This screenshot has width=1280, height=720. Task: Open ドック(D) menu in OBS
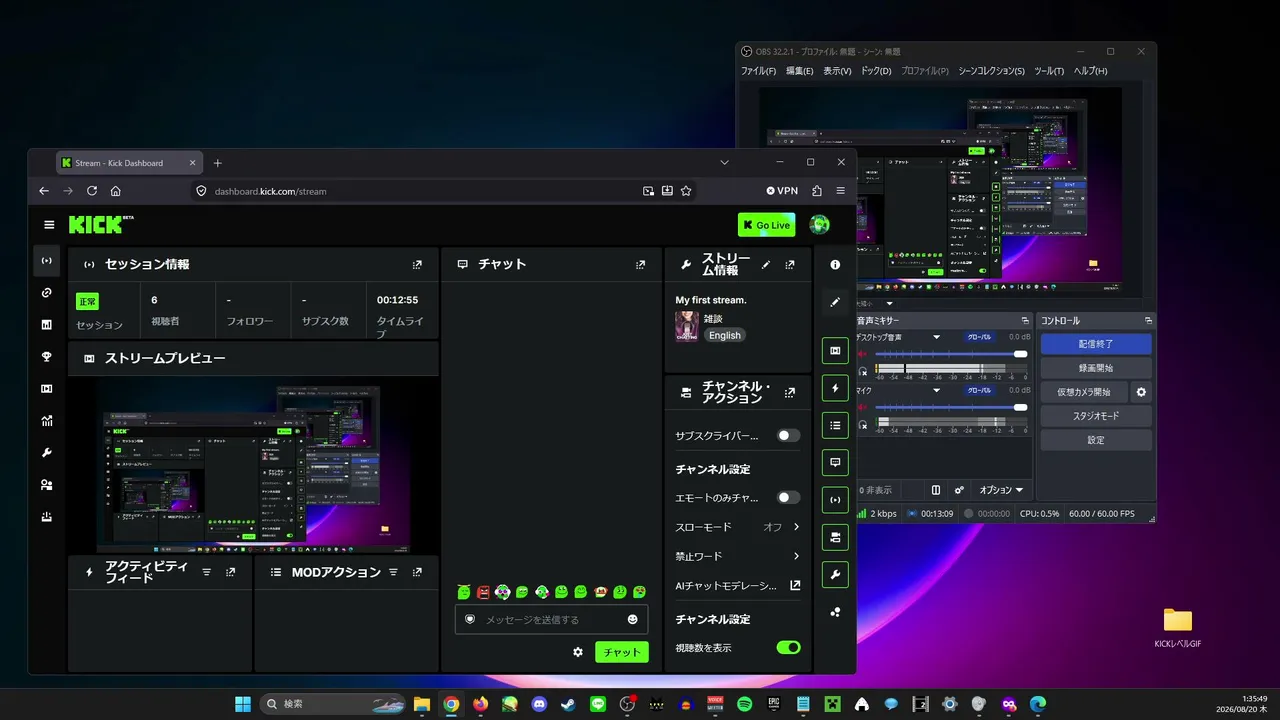pos(875,71)
